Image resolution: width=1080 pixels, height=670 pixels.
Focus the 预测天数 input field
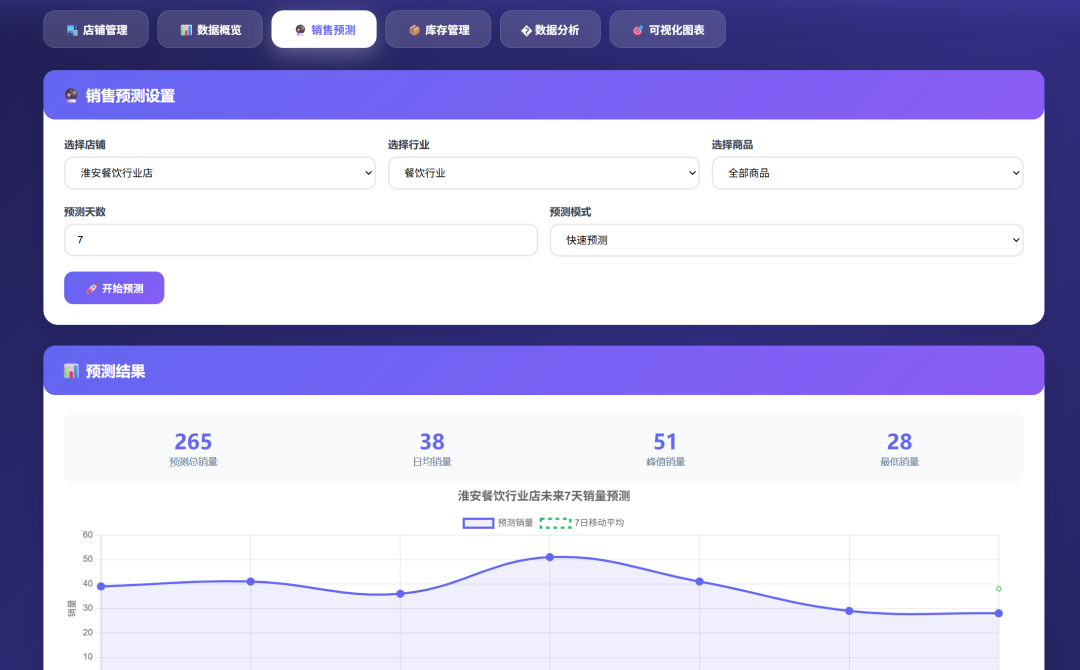point(301,240)
